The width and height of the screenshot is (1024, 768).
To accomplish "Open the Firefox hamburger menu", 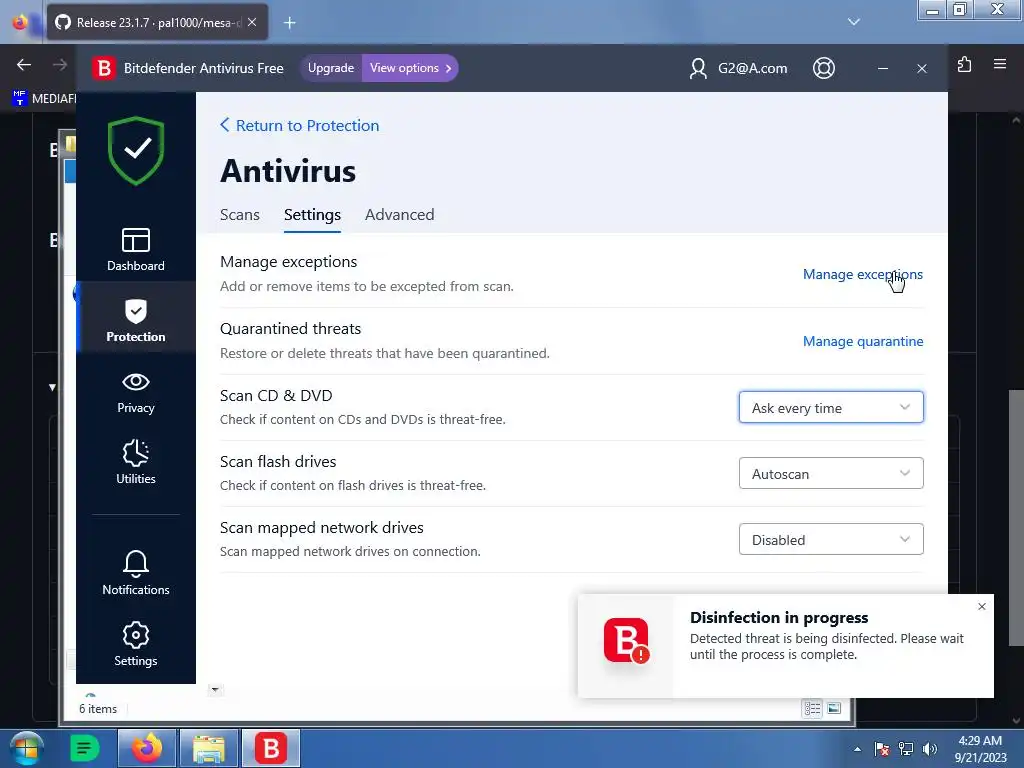I will pyautogui.click(x=1000, y=64).
